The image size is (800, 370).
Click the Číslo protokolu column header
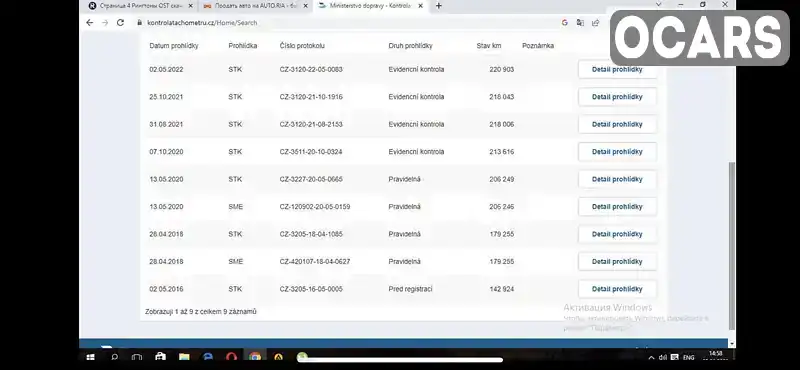302,45
